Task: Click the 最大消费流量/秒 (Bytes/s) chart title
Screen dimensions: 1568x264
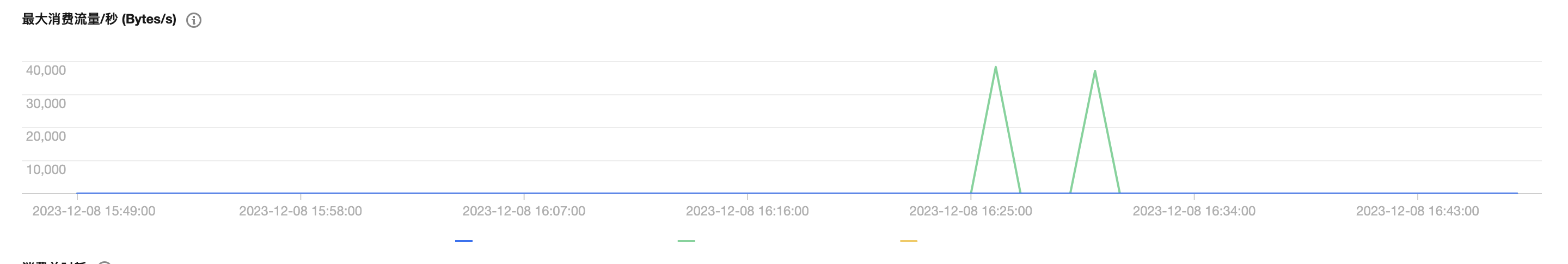Action: coord(99,20)
